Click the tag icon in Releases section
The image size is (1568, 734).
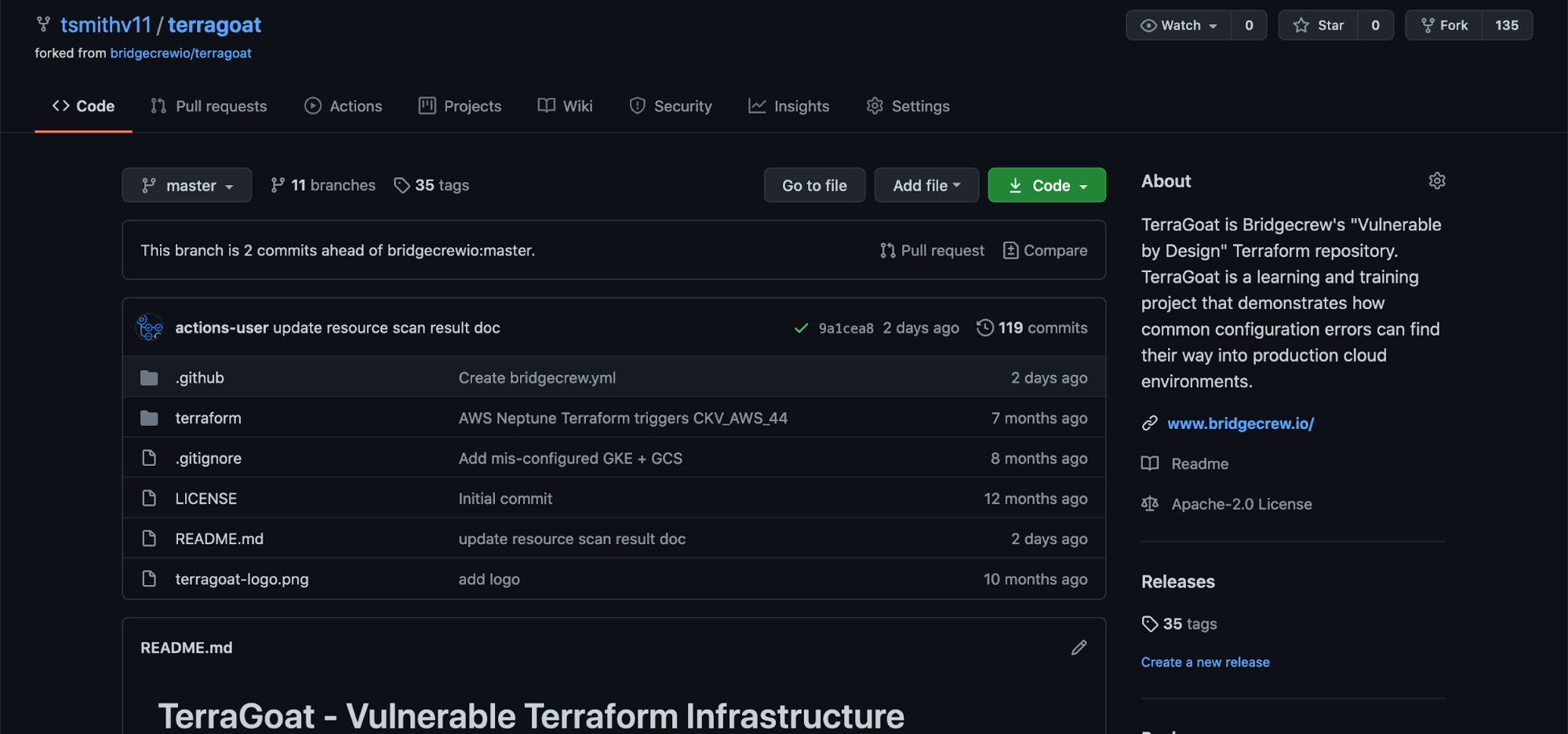1150,623
